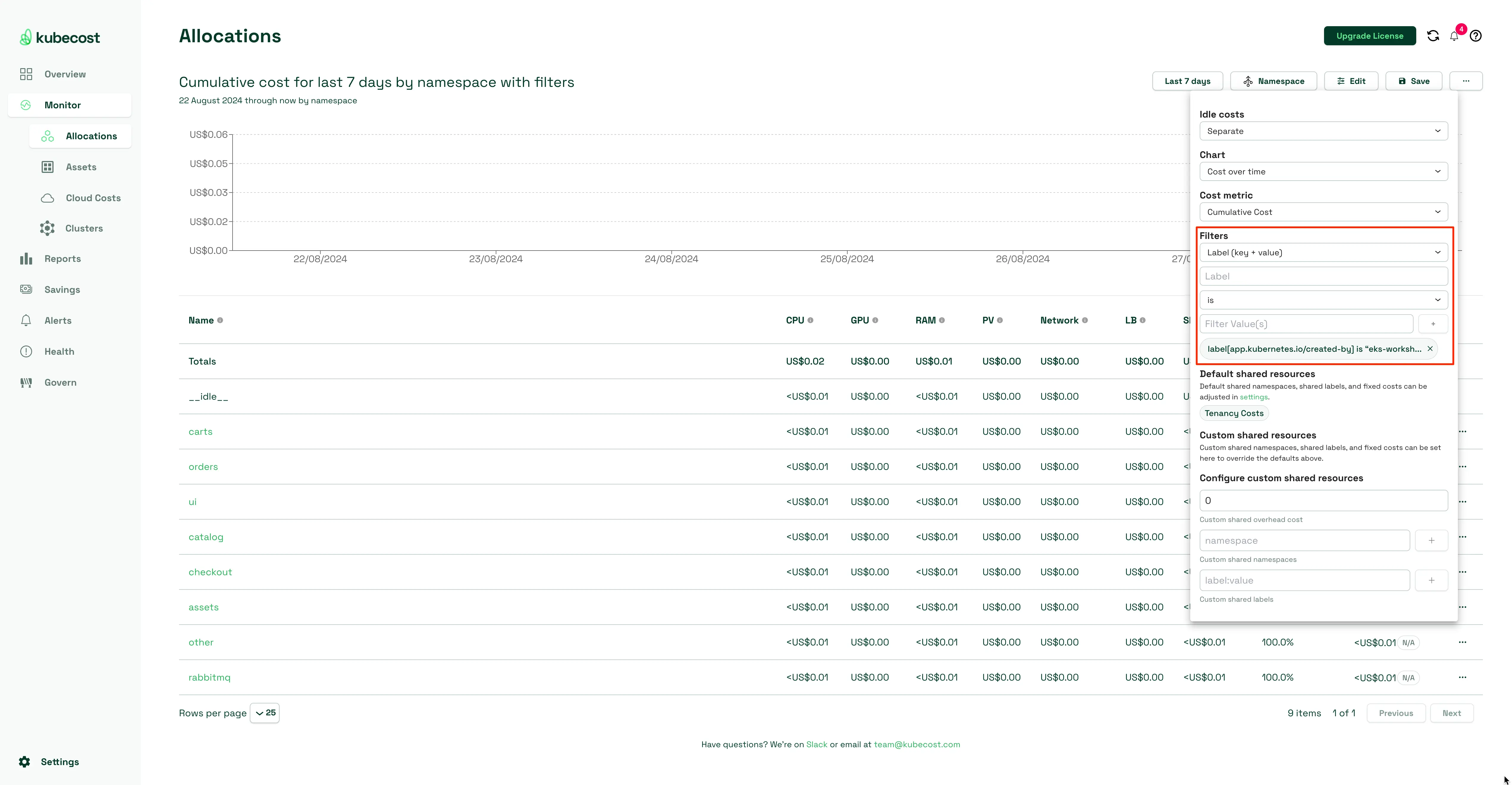
Task: Click the info icon next to CPU column
Action: [x=811, y=320]
